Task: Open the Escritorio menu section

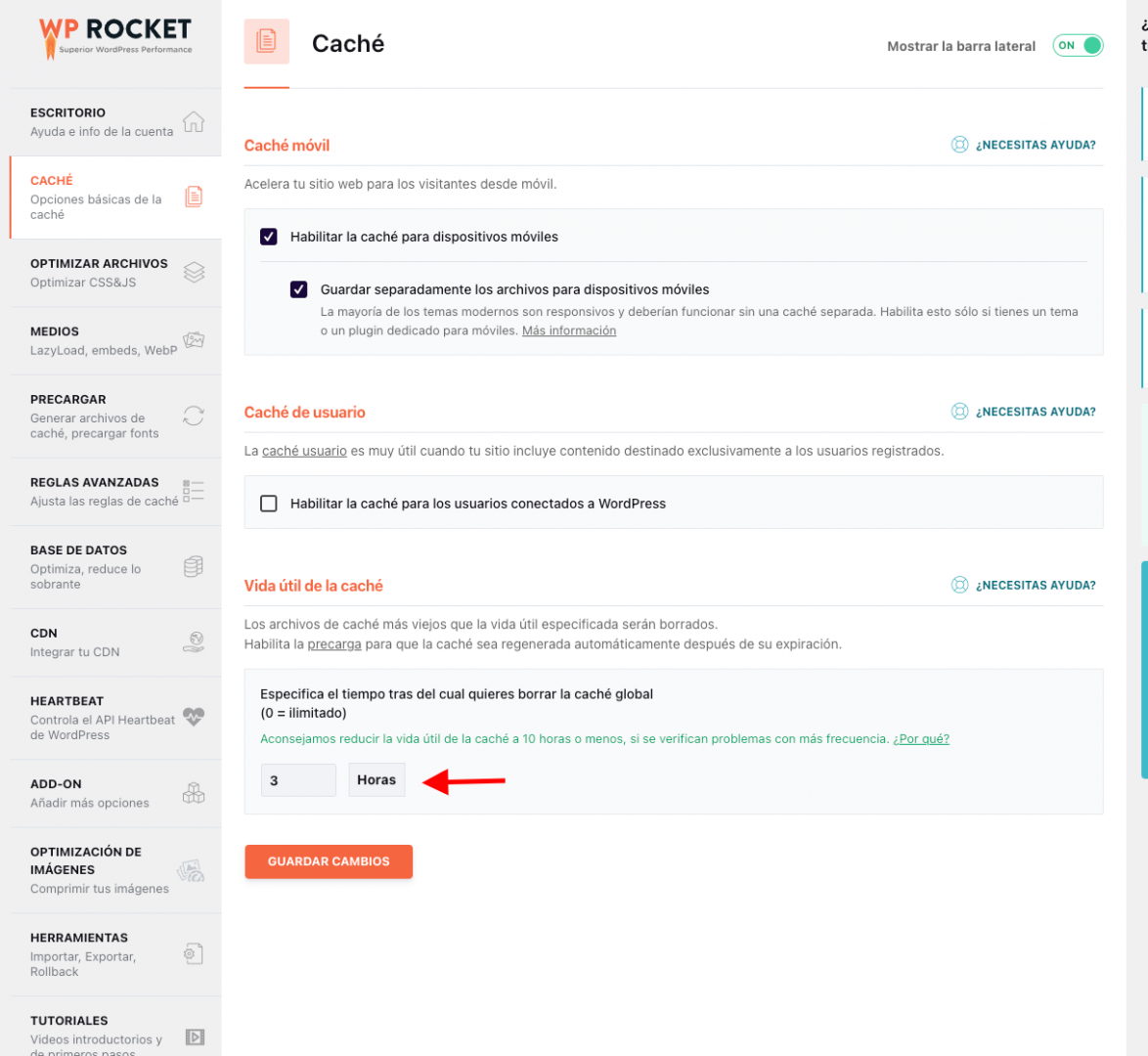Action: 115,121
